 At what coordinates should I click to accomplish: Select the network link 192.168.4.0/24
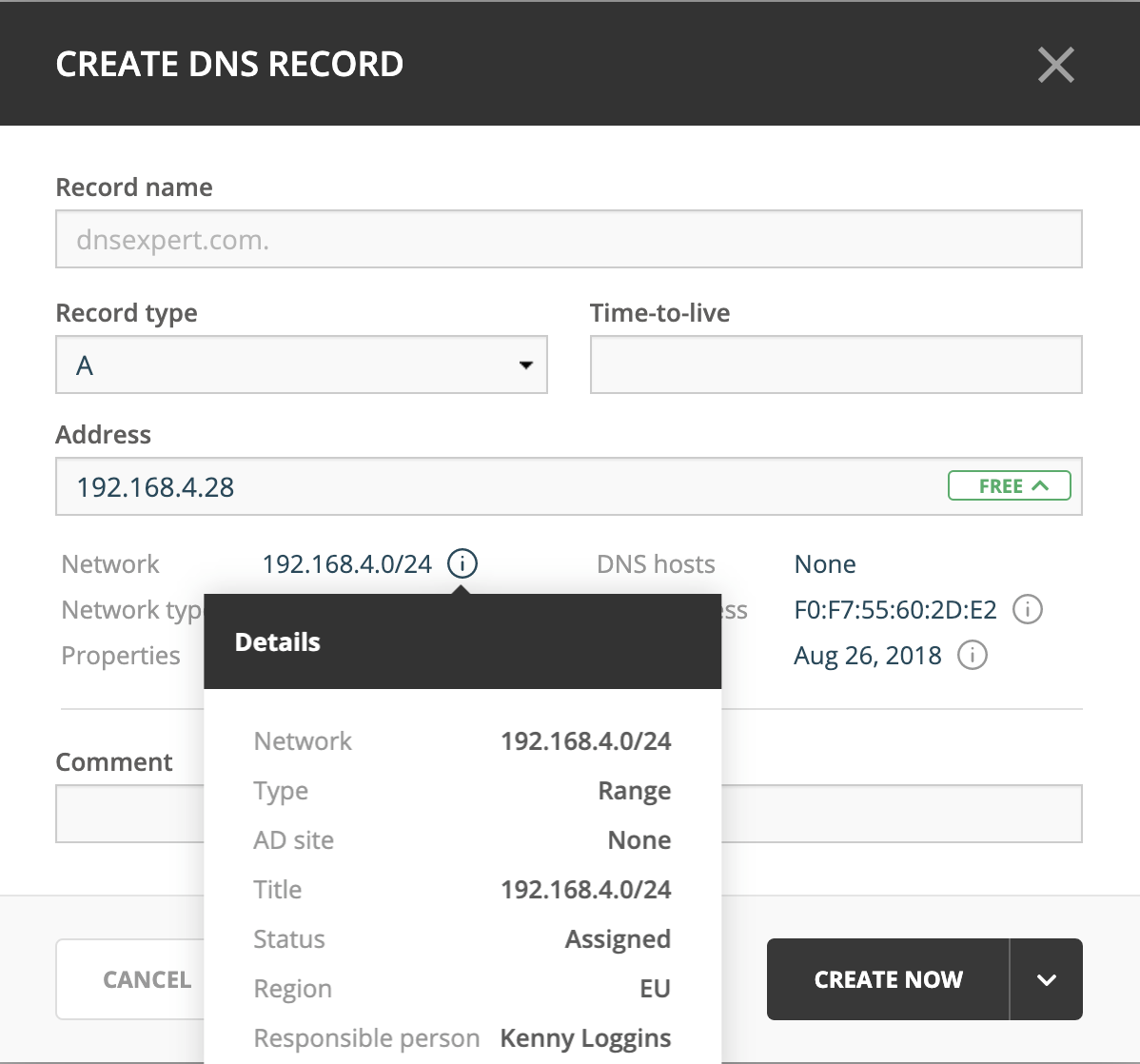click(x=346, y=564)
